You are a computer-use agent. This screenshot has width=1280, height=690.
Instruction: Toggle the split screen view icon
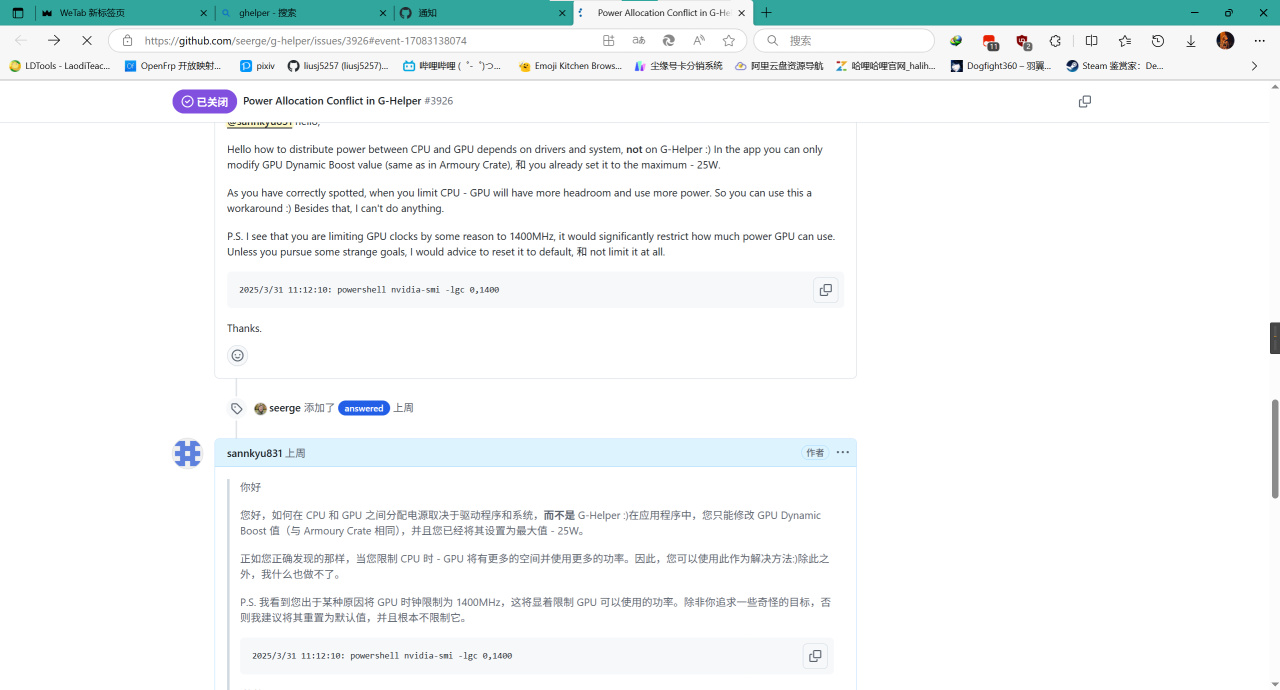(x=1092, y=41)
